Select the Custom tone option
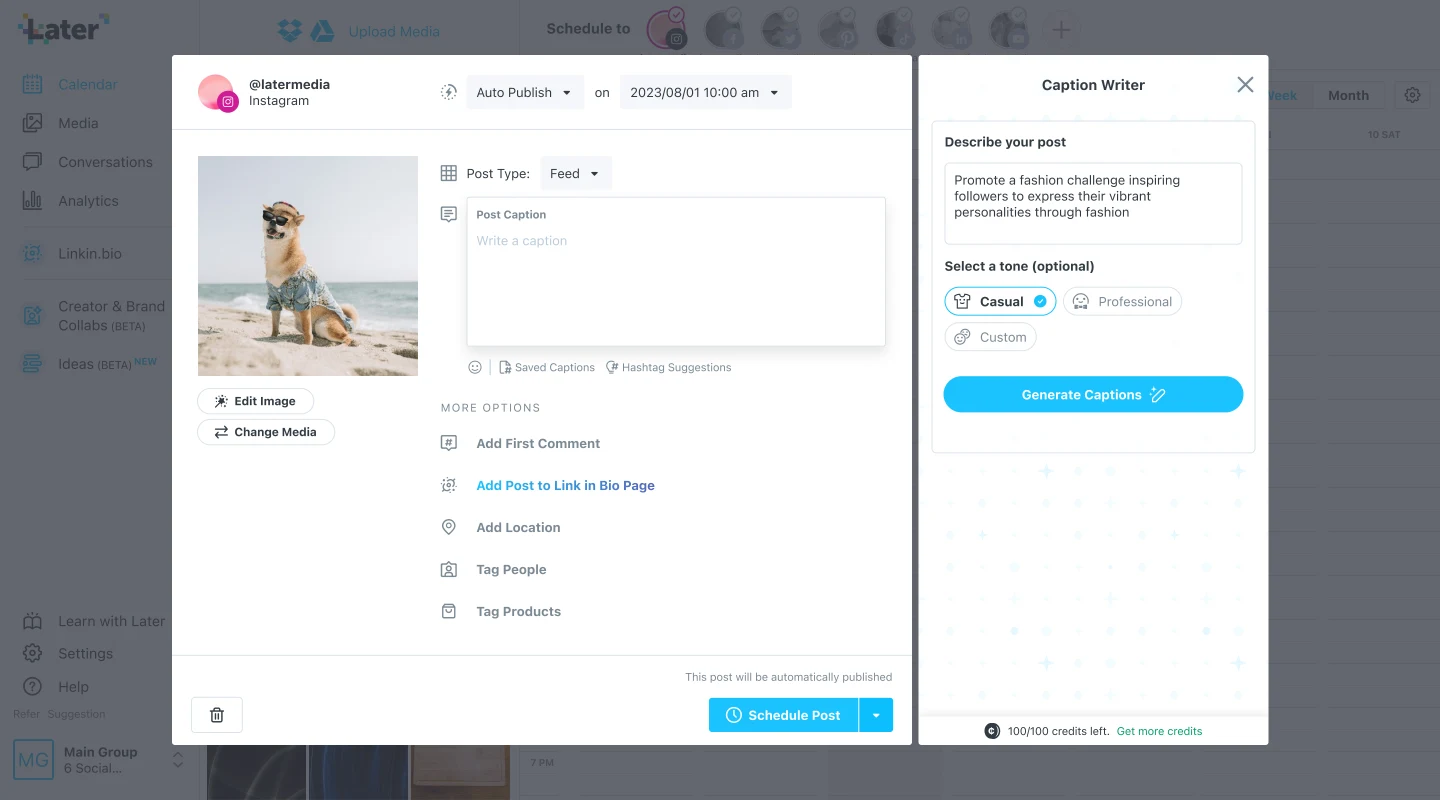This screenshot has width=1440, height=800. (990, 337)
